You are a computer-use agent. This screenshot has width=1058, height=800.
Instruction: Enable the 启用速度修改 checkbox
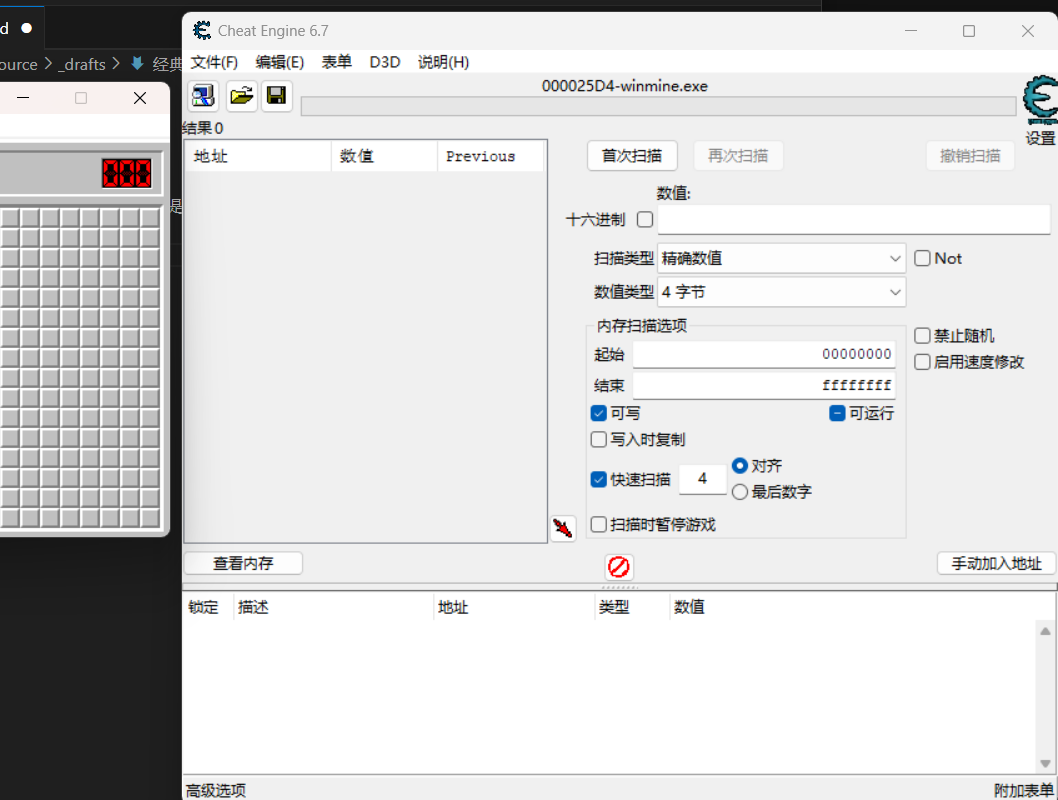pos(922,362)
